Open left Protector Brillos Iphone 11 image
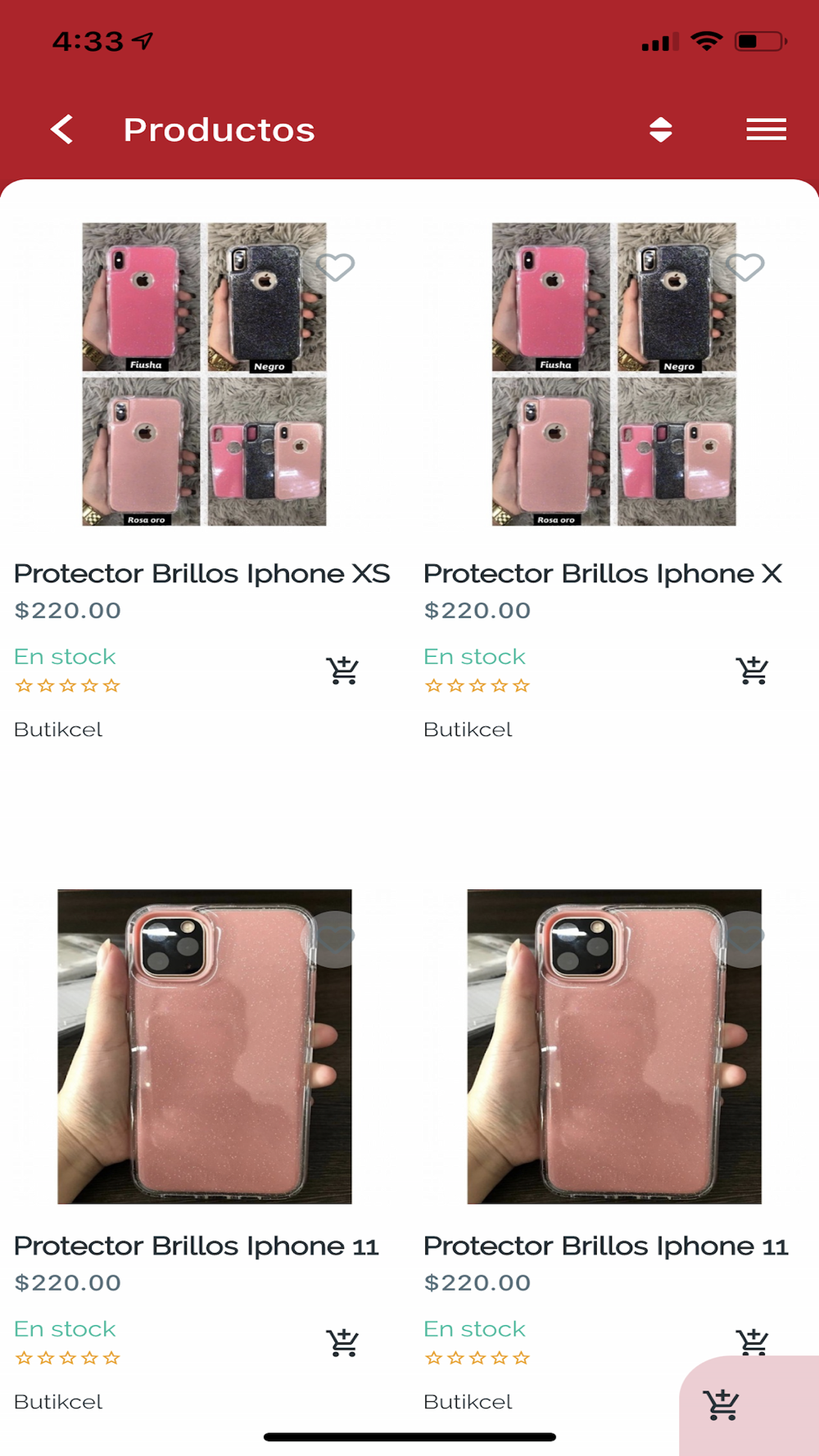Screen dimensions: 819x1456 coord(205,1047)
